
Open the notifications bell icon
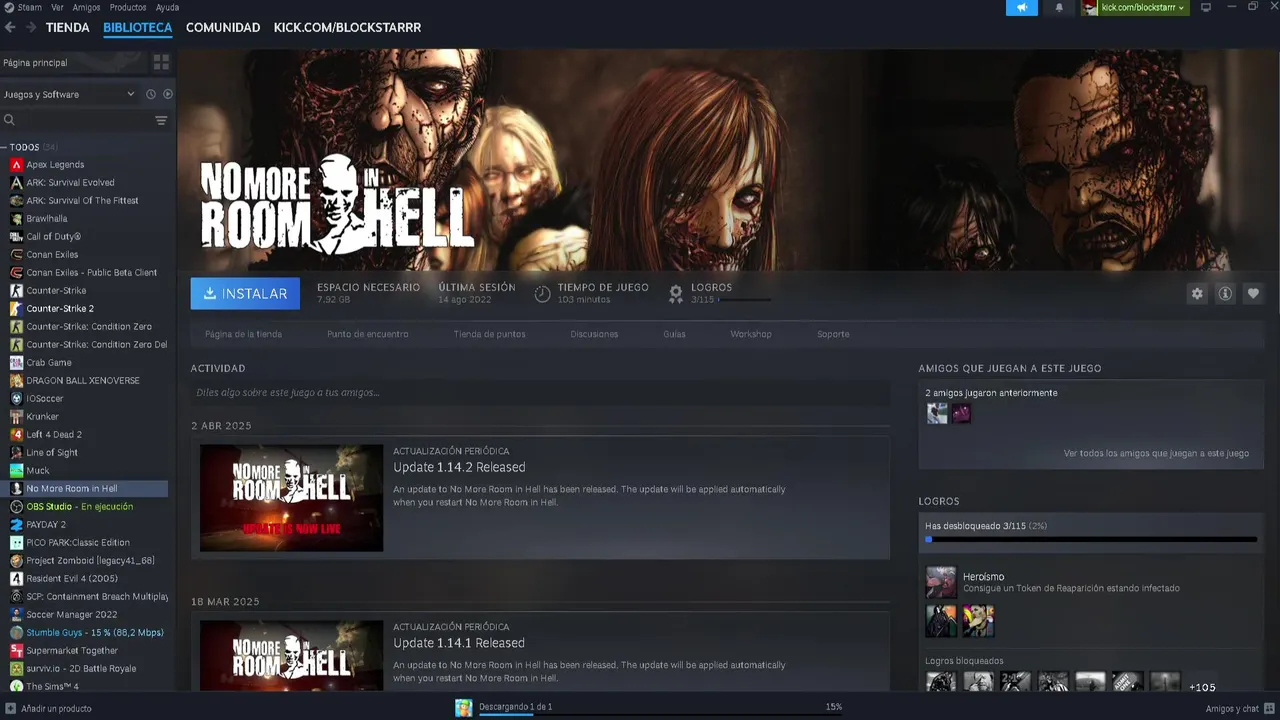click(x=1059, y=8)
